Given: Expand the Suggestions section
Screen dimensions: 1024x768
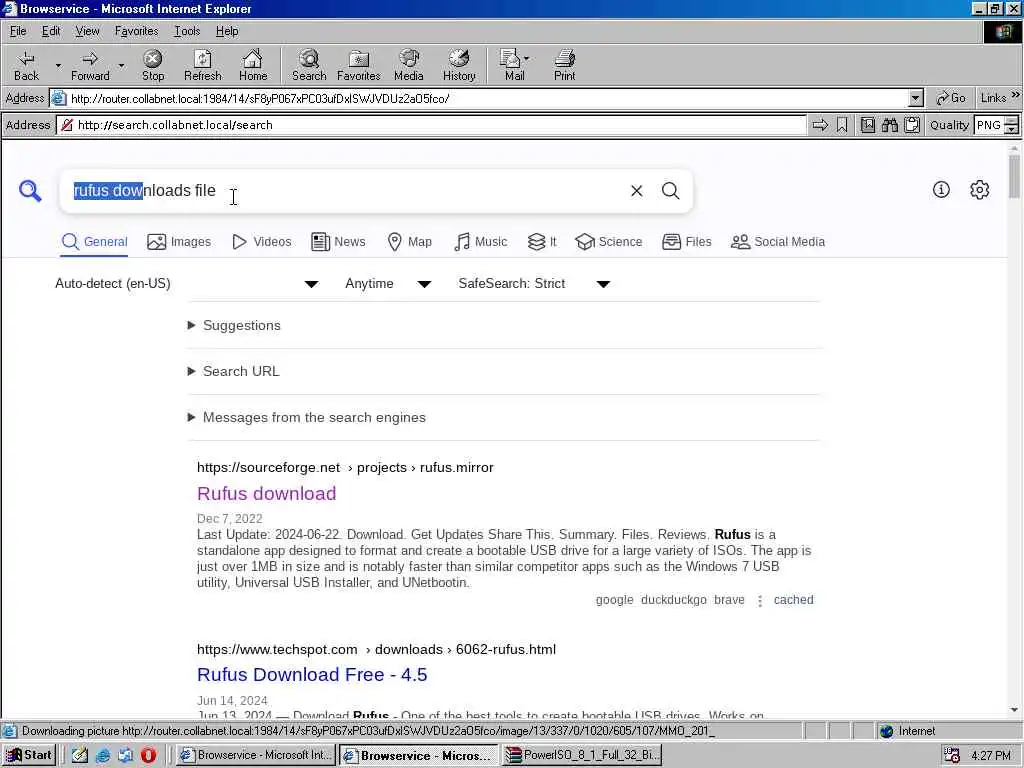Looking at the screenshot, I should 234,325.
